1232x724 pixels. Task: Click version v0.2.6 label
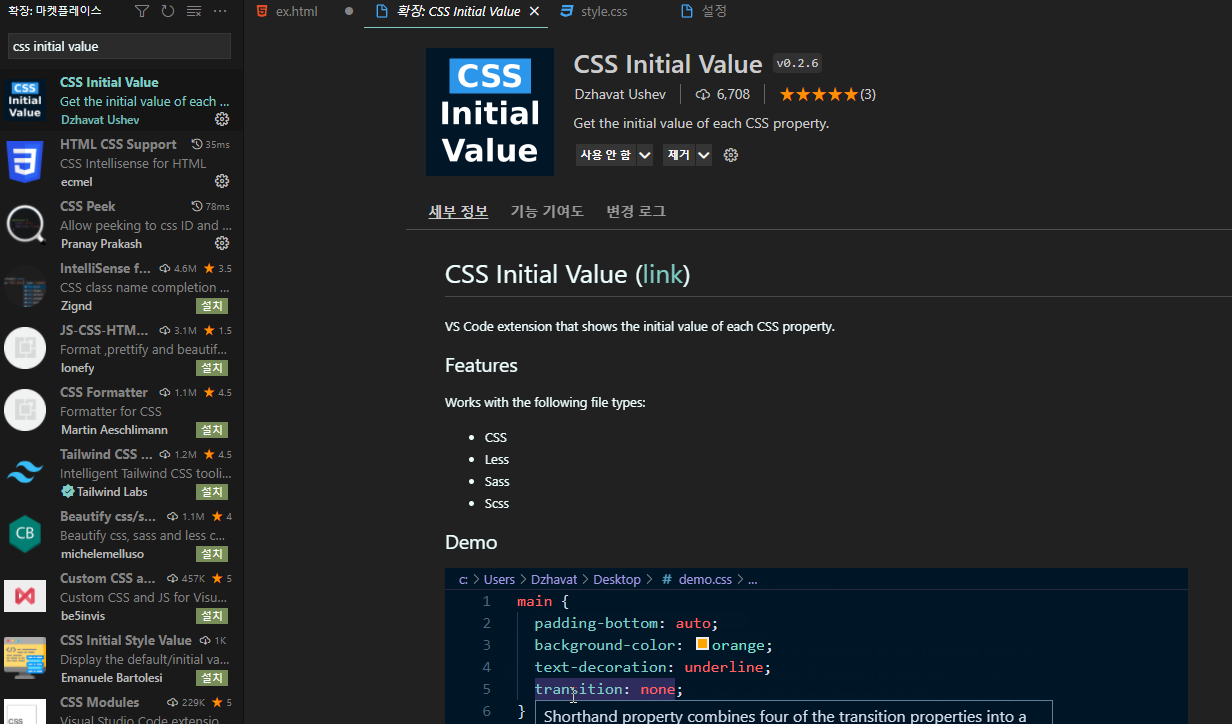(x=797, y=63)
